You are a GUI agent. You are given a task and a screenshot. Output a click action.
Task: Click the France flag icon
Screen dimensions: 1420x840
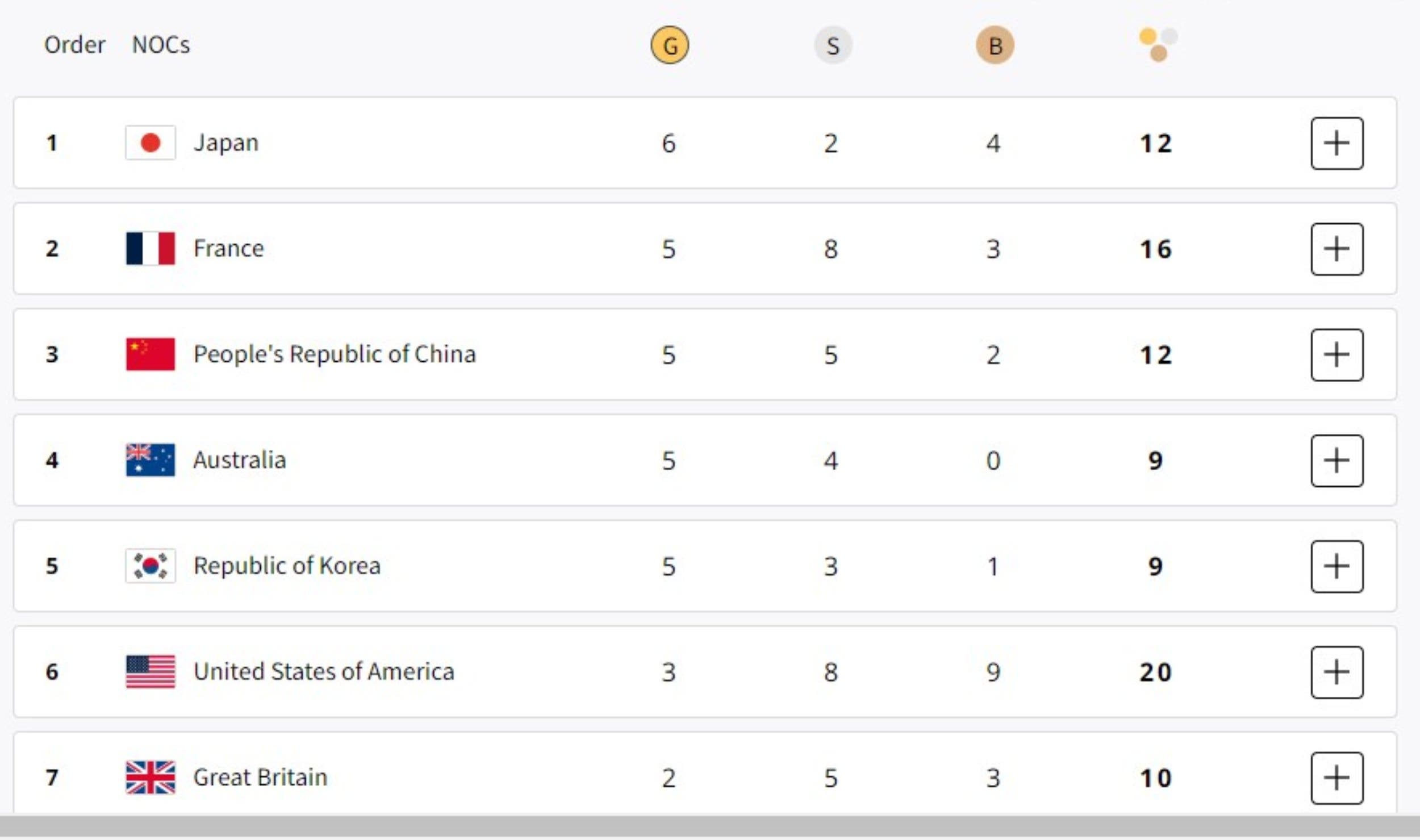[151, 248]
